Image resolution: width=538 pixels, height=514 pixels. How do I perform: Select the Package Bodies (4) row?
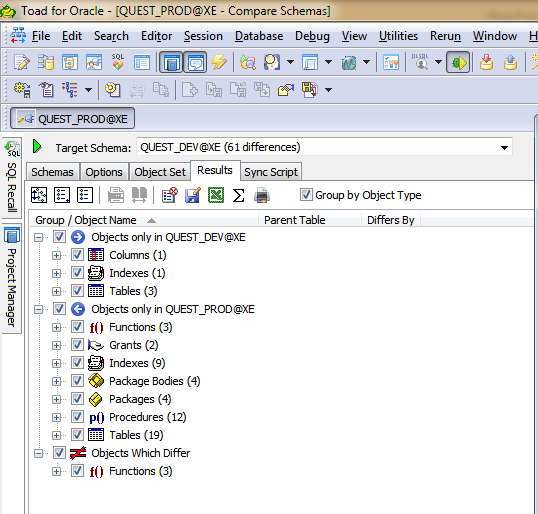(x=154, y=381)
